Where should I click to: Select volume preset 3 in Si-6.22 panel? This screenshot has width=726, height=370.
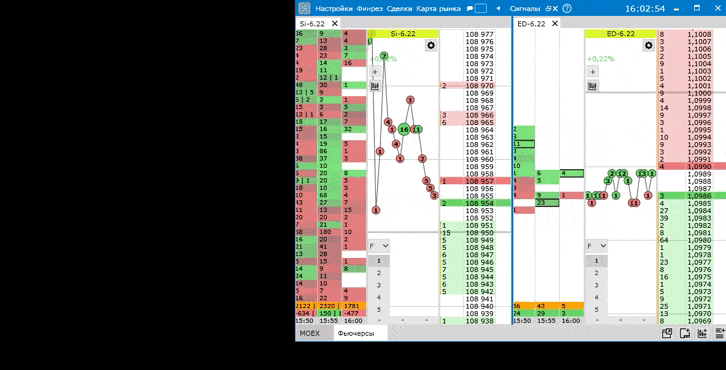click(x=379, y=285)
